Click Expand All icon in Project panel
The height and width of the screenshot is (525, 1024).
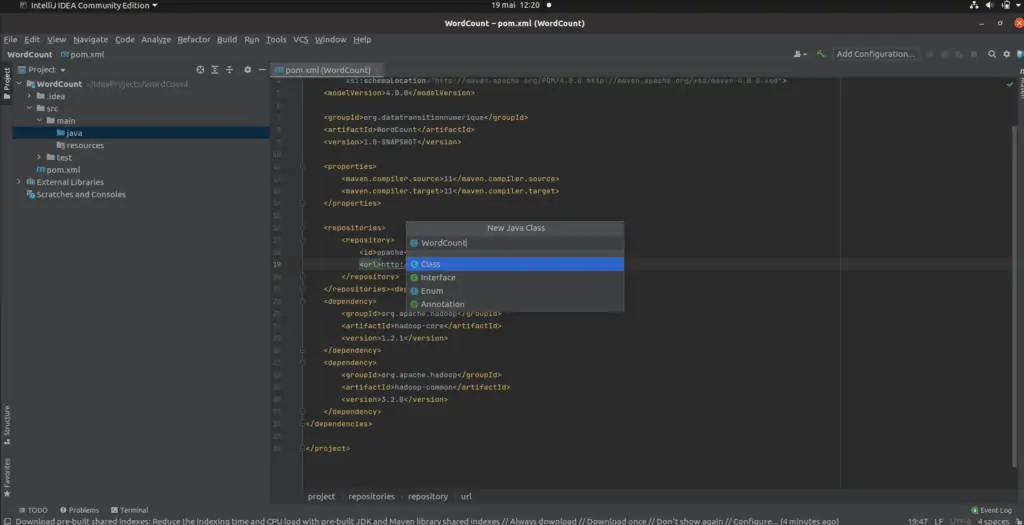coord(214,70)
